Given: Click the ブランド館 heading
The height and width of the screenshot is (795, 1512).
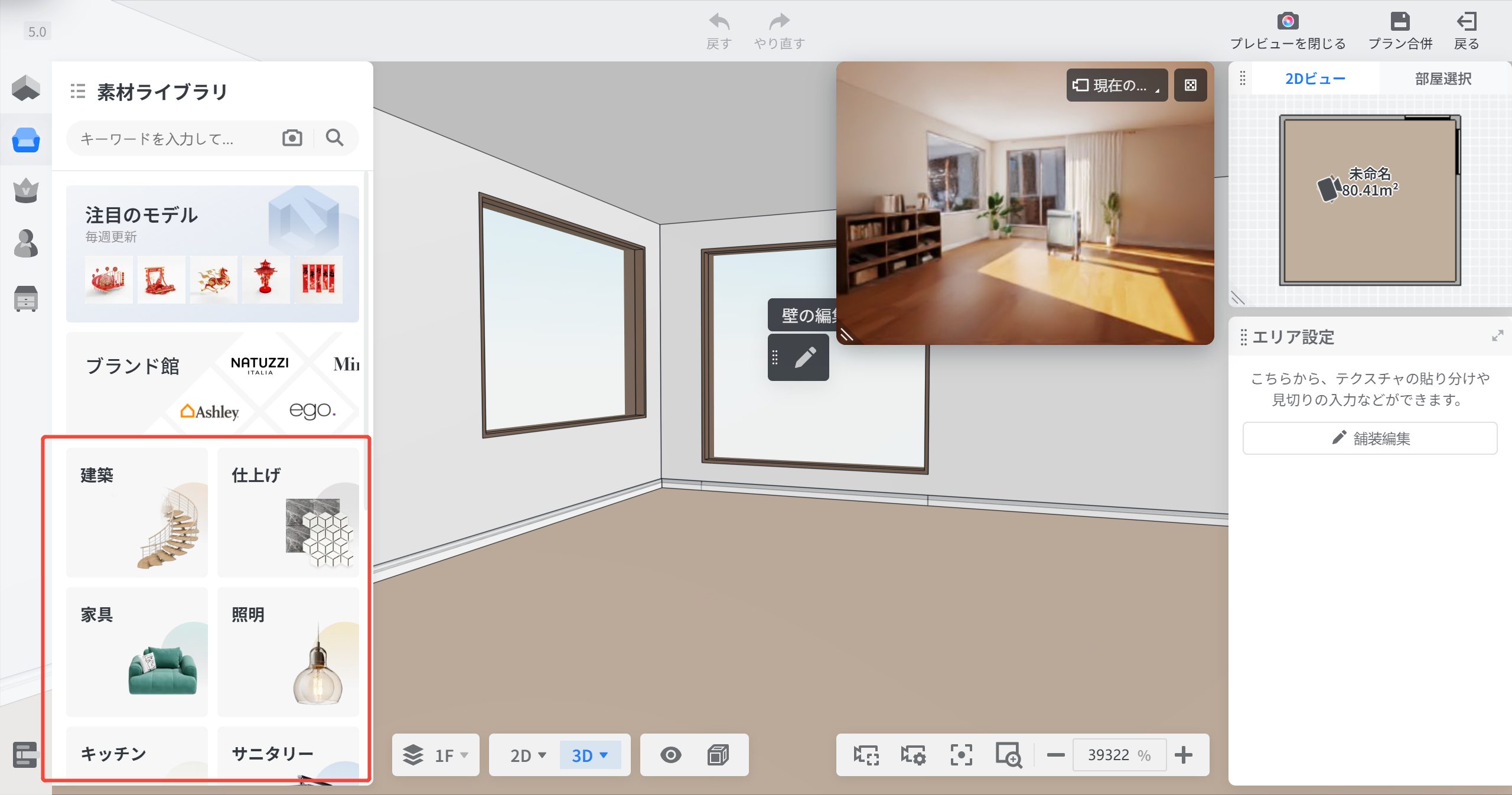Looking at the screenshot, I should (133, 366).
